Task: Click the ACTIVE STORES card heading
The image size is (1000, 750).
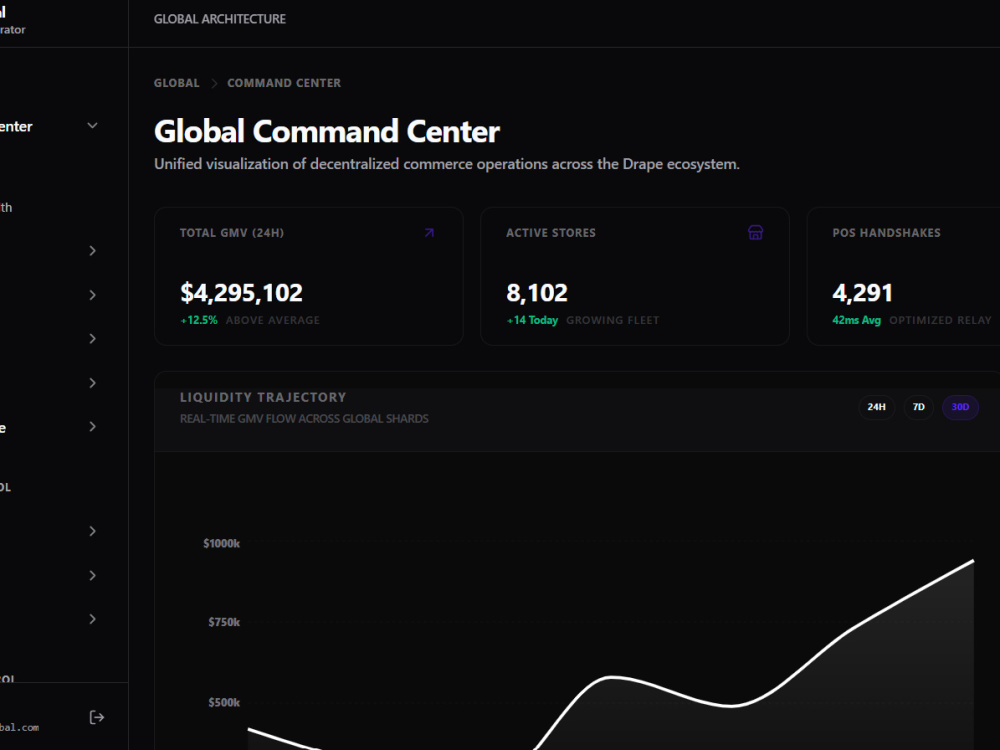Action: point(551,233)
